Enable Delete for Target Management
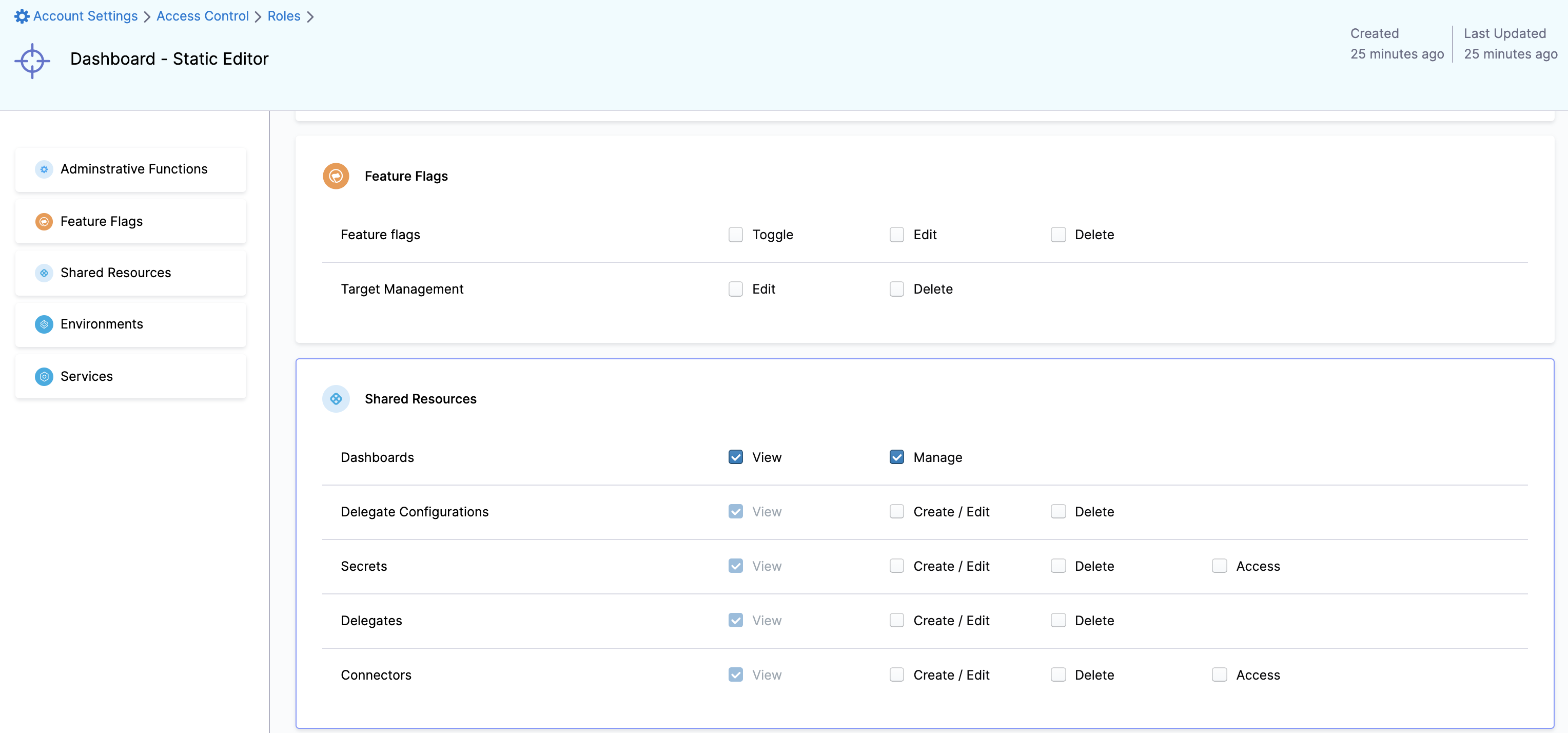Viewport: 1568px width, 733px height. [x=896, y=289]
